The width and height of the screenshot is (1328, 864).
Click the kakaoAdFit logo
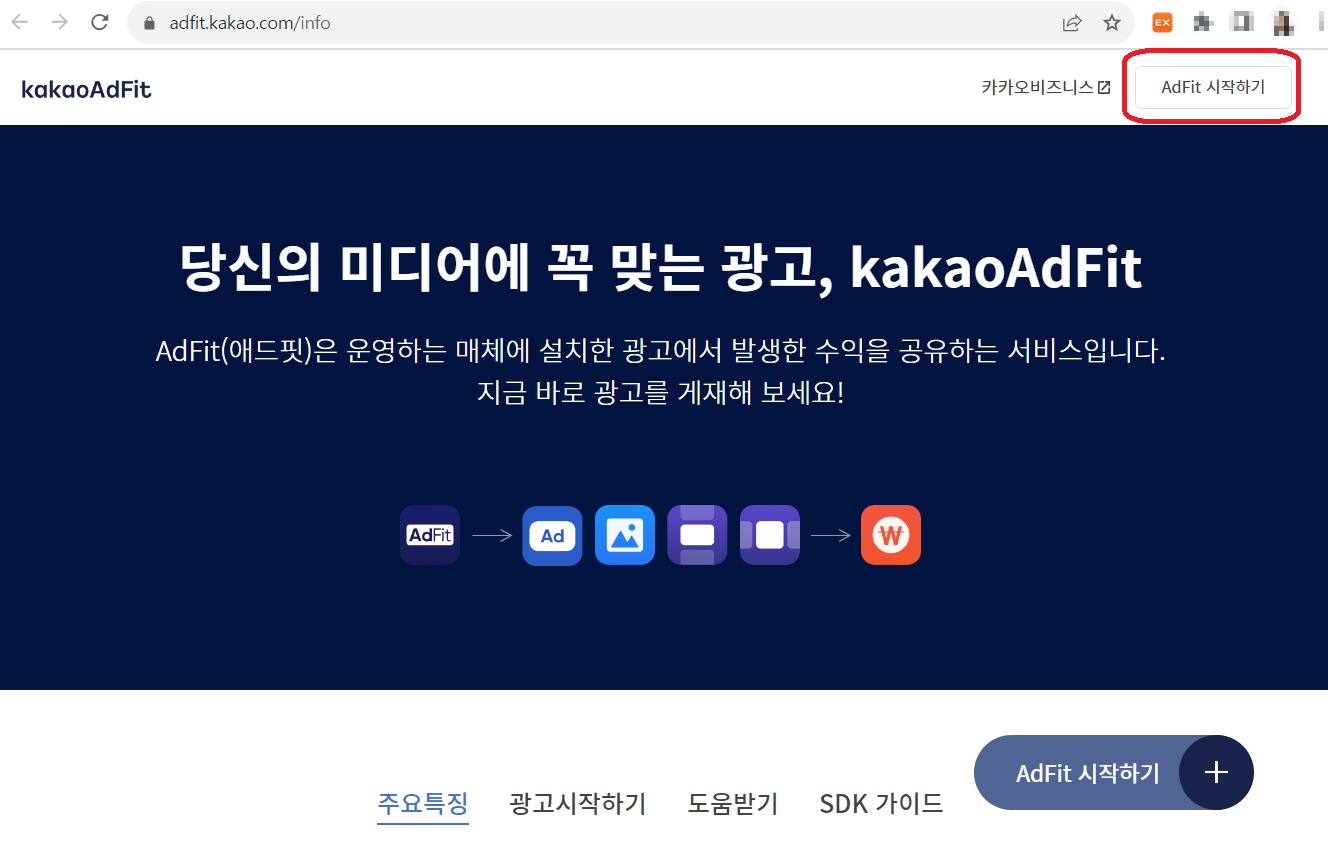coord(86,89)
